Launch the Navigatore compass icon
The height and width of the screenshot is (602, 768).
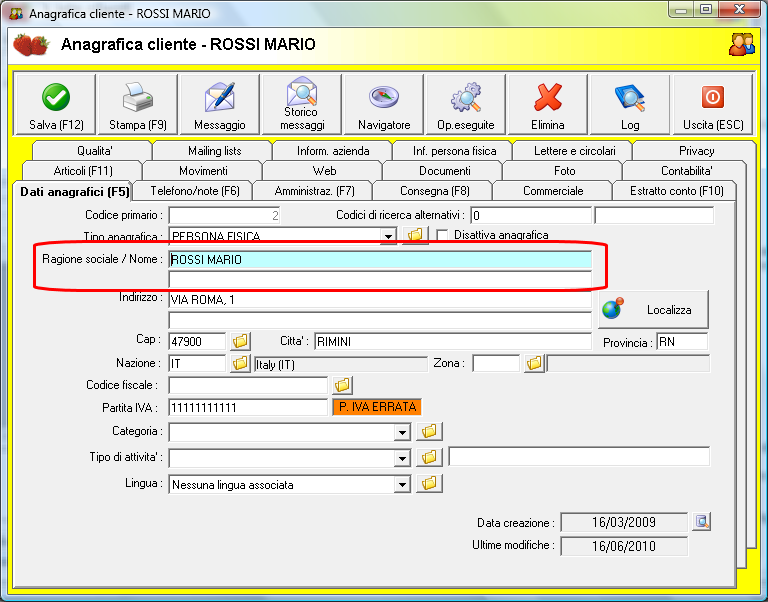pos(384,96)
